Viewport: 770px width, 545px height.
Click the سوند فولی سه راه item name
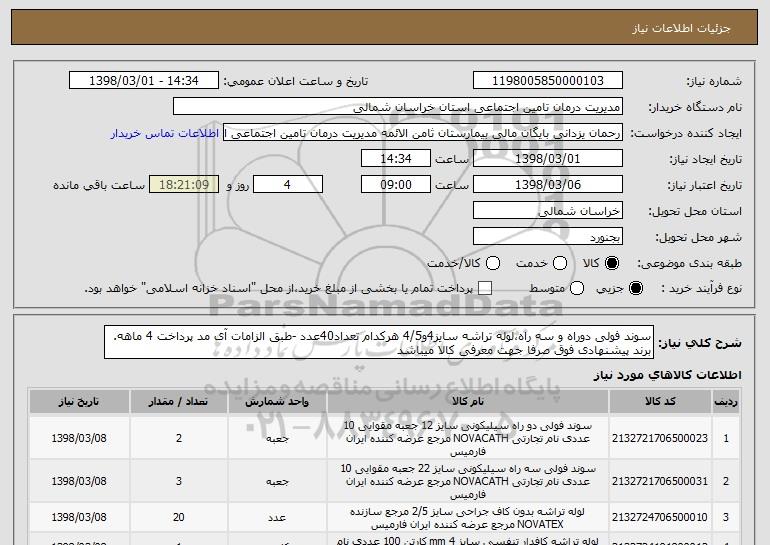468,481
